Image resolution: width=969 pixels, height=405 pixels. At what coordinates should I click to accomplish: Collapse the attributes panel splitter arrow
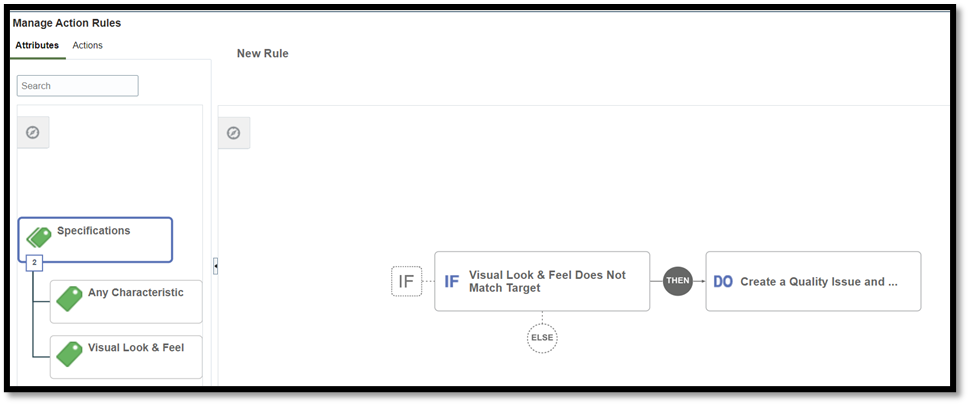(x=216, y=265)
